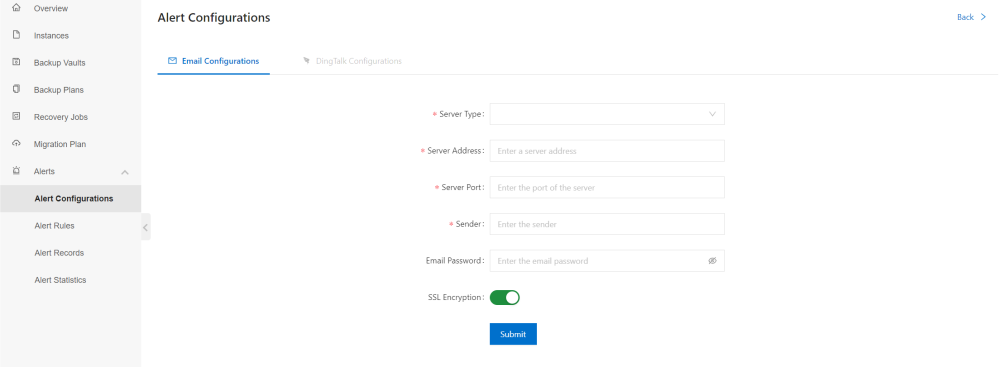Select Alert Configurations in the sidebar

click(70, 198)
